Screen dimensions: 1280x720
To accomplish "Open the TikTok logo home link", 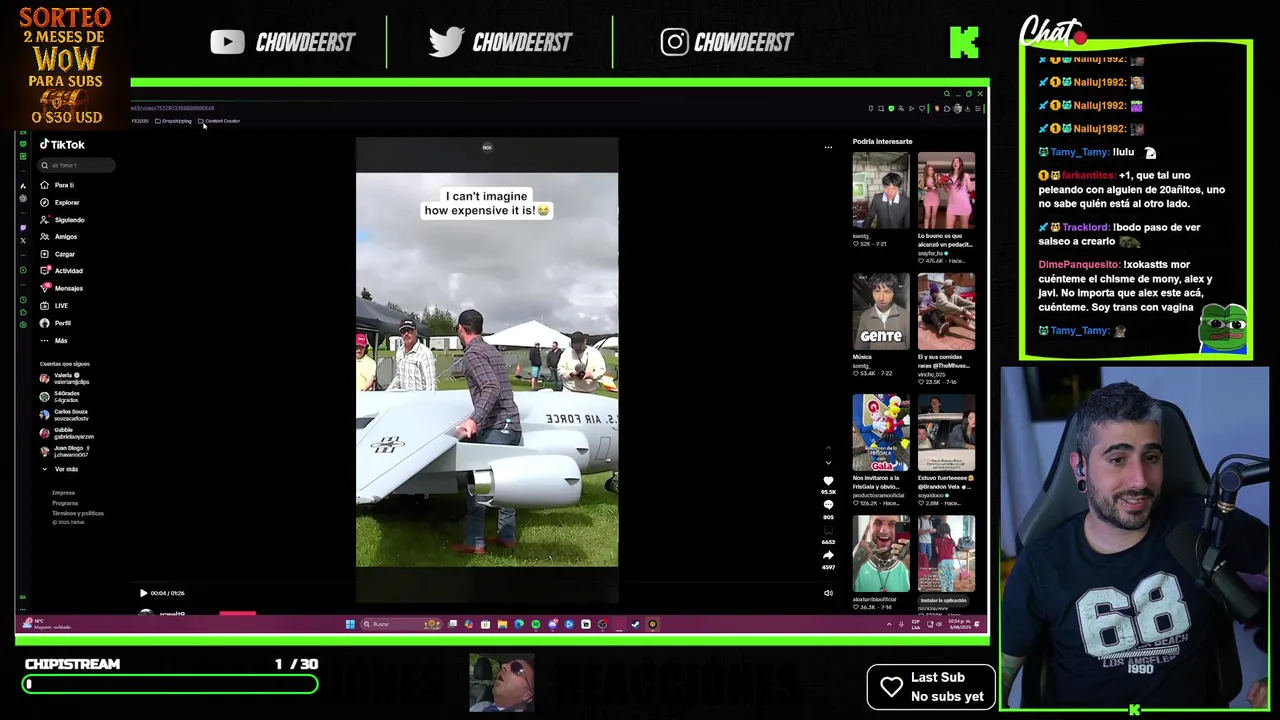I will [62, 145].
